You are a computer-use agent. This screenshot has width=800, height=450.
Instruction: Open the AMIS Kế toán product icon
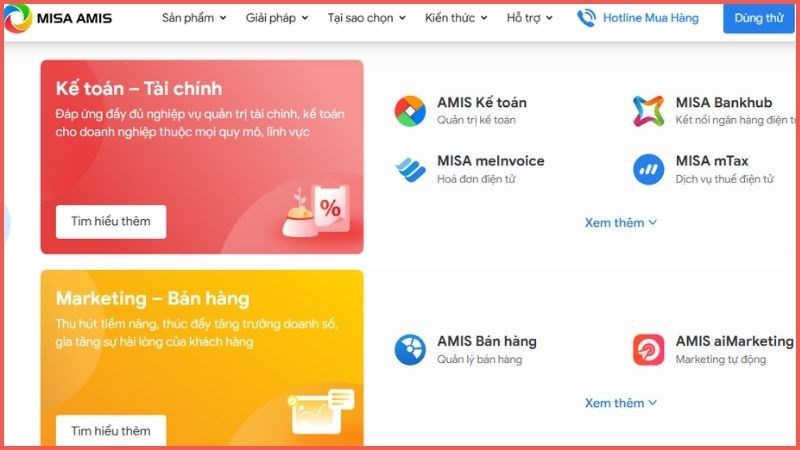(410, 111)
